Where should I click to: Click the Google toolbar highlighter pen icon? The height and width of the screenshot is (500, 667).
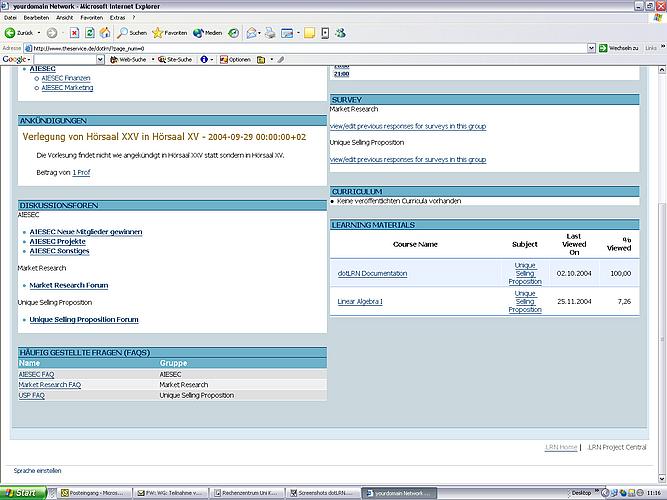click(281, 60)
